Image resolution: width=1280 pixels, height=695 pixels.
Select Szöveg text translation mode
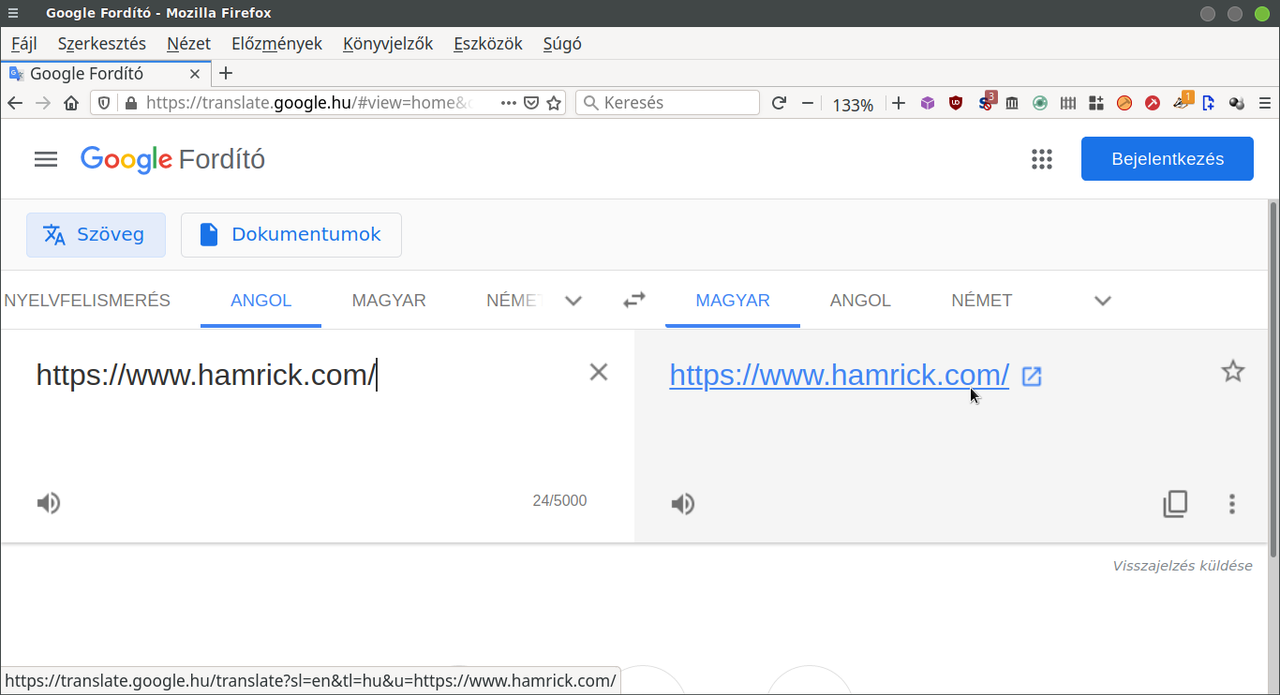tap(96, 235)
